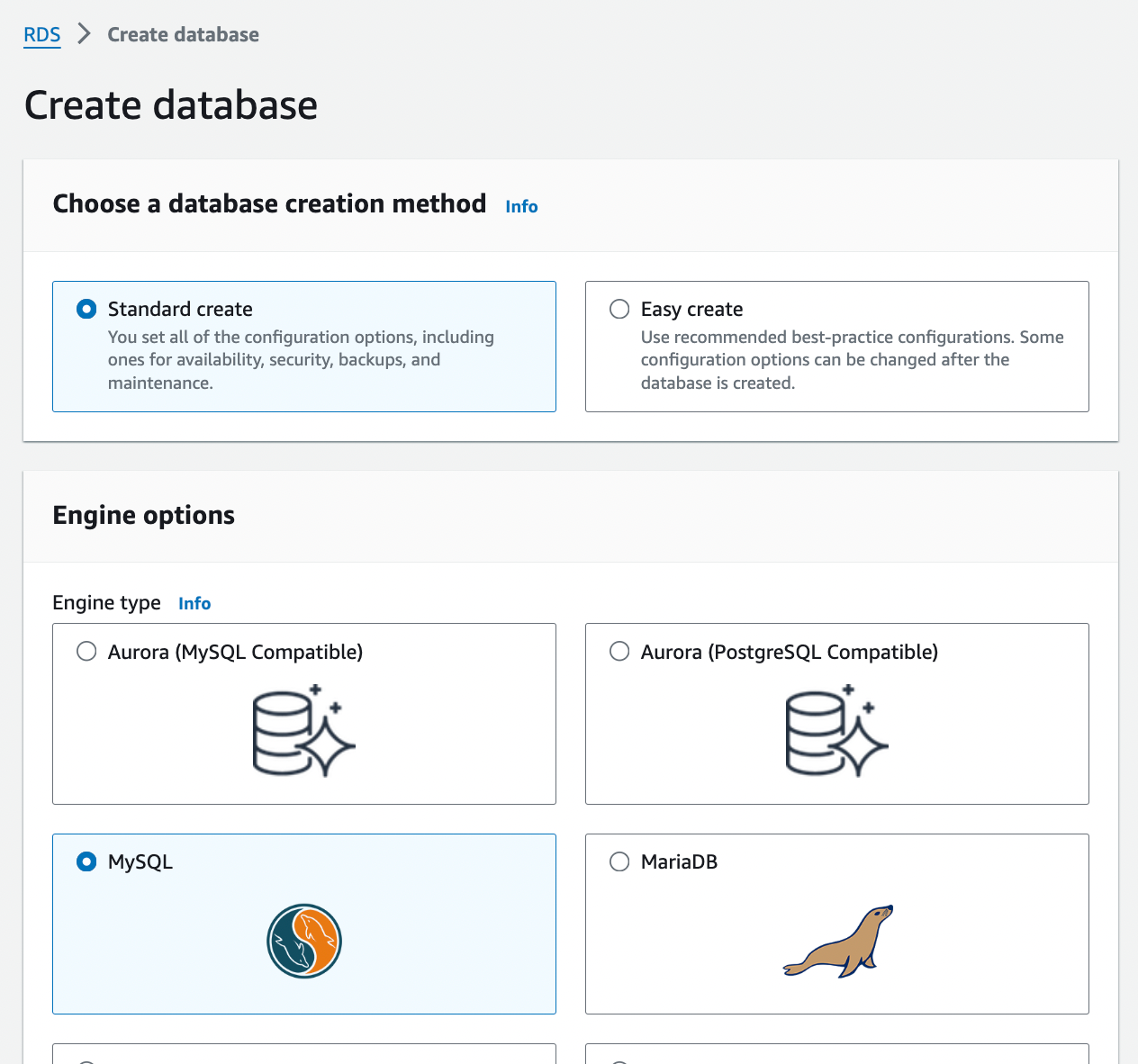Click the MySQL dolphin logo icon
The width and height of the screenshot is (1138, 1064).
coord(304,941)
